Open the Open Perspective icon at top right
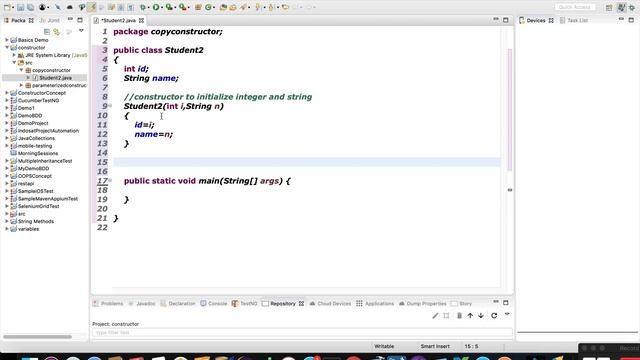This screenshot has width=640, height=360. click(x=609, y=7)
